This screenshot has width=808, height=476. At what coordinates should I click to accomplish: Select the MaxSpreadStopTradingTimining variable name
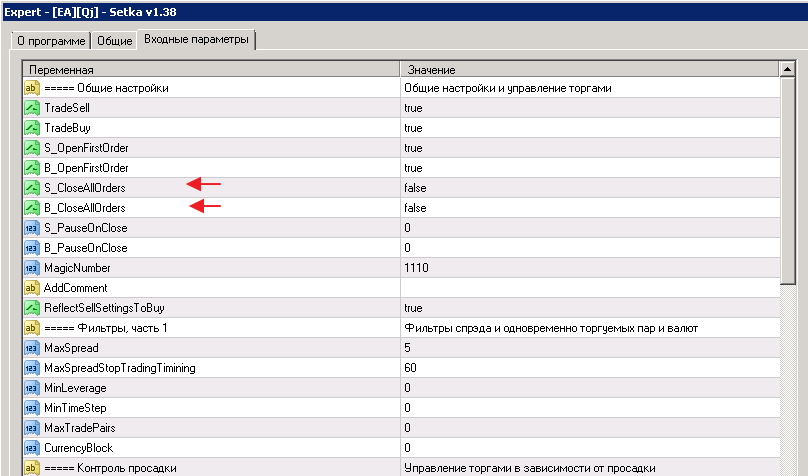pos(120,368)
